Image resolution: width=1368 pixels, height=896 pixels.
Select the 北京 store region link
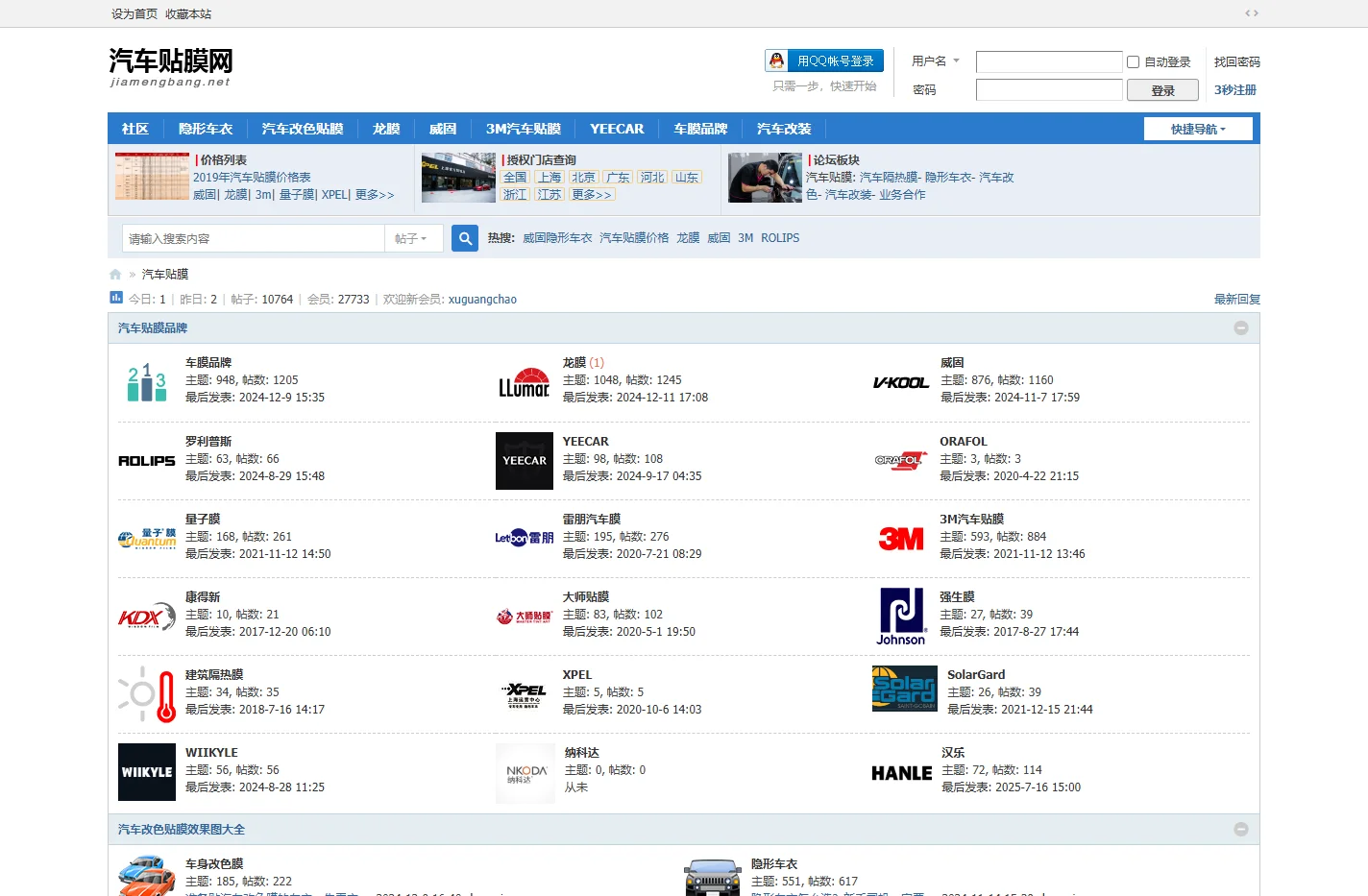[583, 177]
